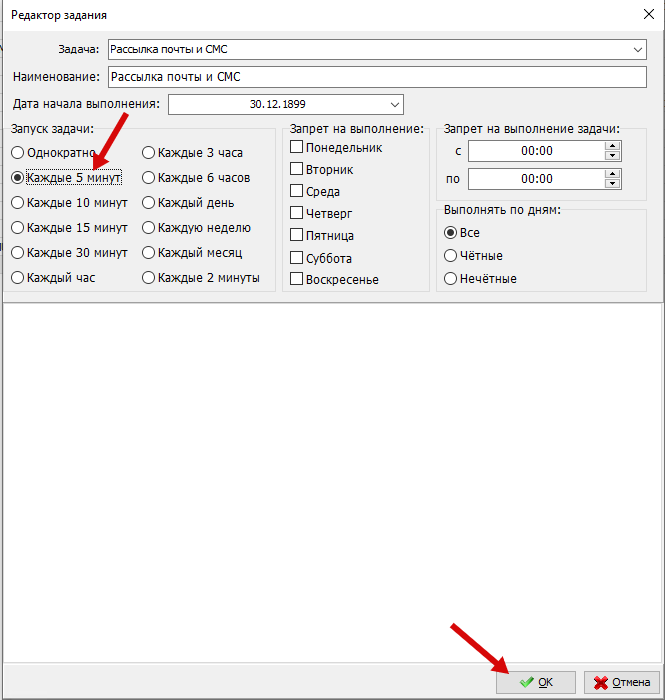Image resolution: width=665 pixels, height=700 pixels.
Task: Toggle the Воскресенье checkbox
Action: pos(297,280)
